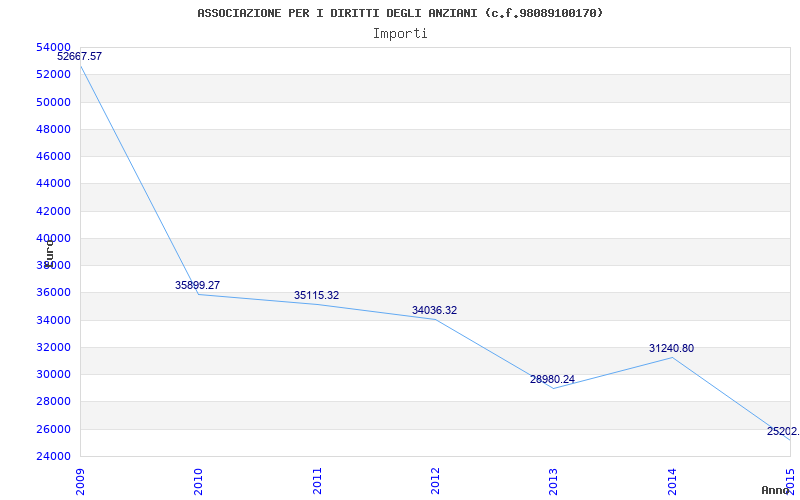This screenshot has height=500, width=800.
Task: Select the 31240.80 data label
Action: click(x=671, y=348)
